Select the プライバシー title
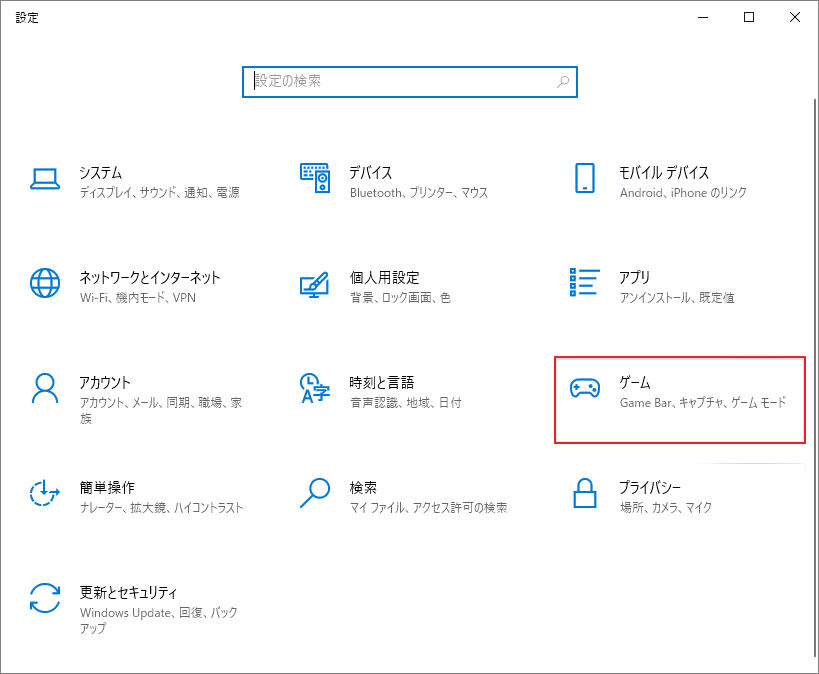 click(650, 487)
